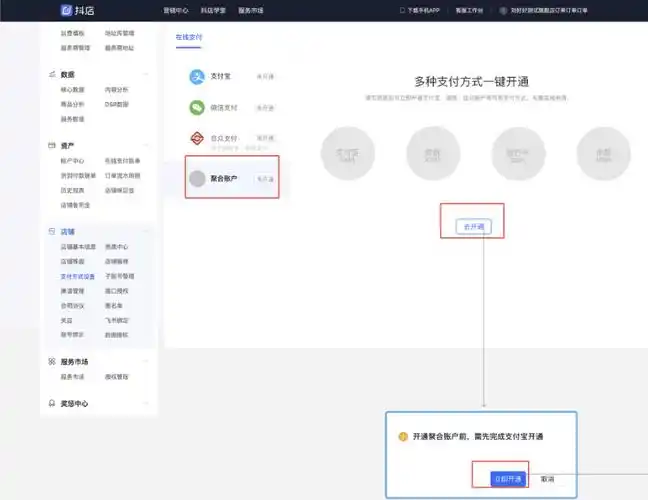648x500 pixels.
Task: Open 账户中心 under 资产
Action: coord(73,161)
